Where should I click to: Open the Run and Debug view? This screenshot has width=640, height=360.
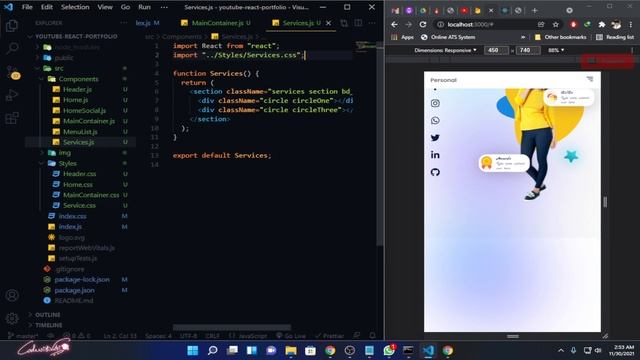12,95
